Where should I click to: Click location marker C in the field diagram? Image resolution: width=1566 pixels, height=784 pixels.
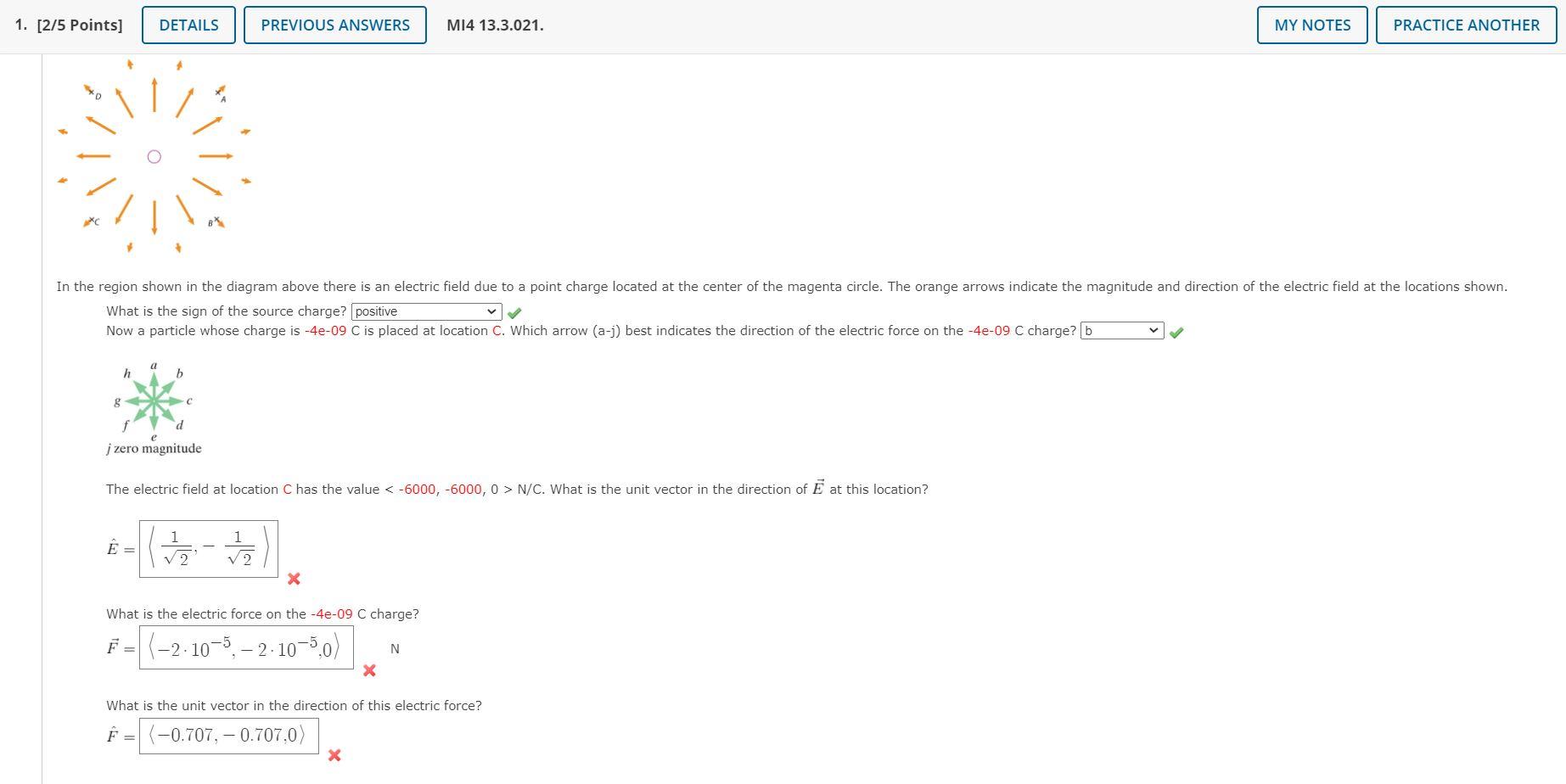(92, 221)
